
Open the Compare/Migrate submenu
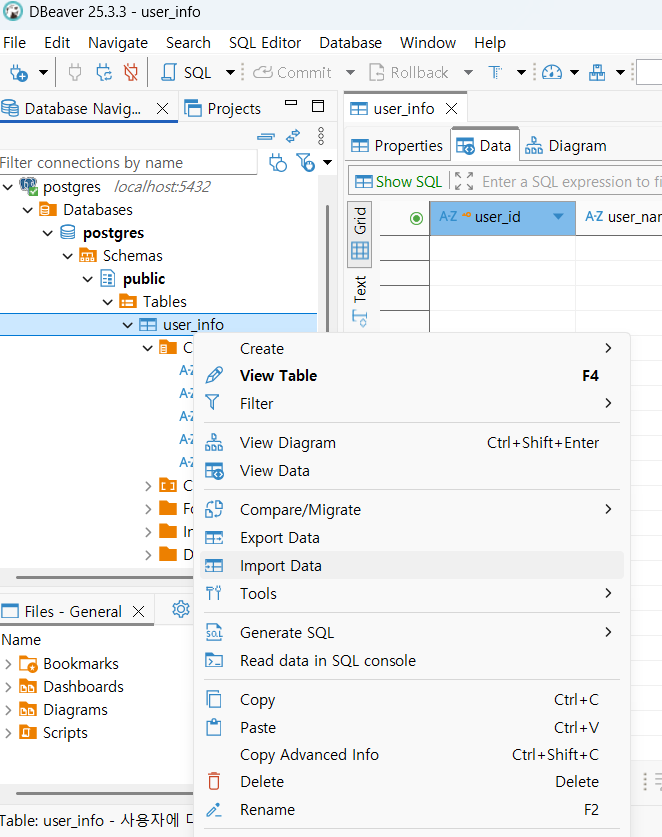[412, 510]
